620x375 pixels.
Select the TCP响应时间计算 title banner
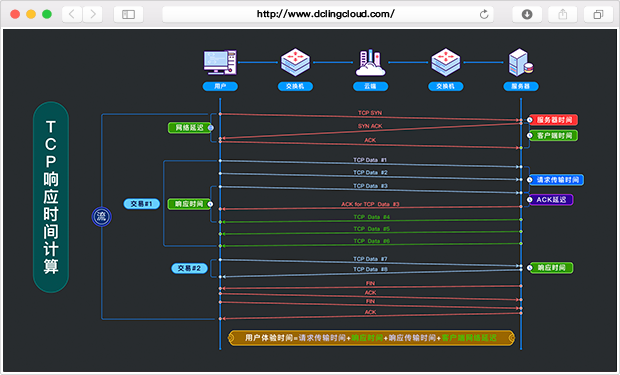(51, 197)
